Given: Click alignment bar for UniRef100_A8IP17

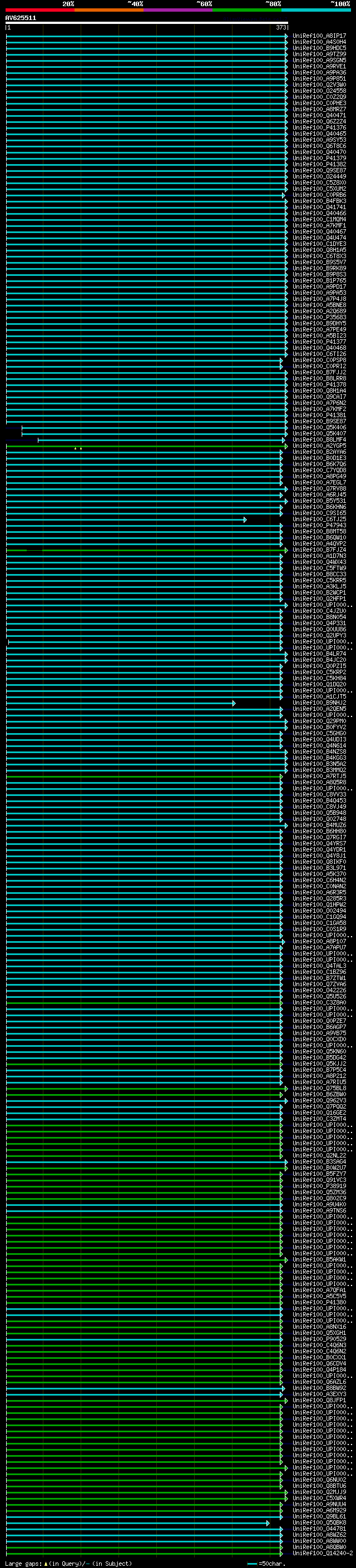Looking at the screenshot, I should [x=147, y=36].
